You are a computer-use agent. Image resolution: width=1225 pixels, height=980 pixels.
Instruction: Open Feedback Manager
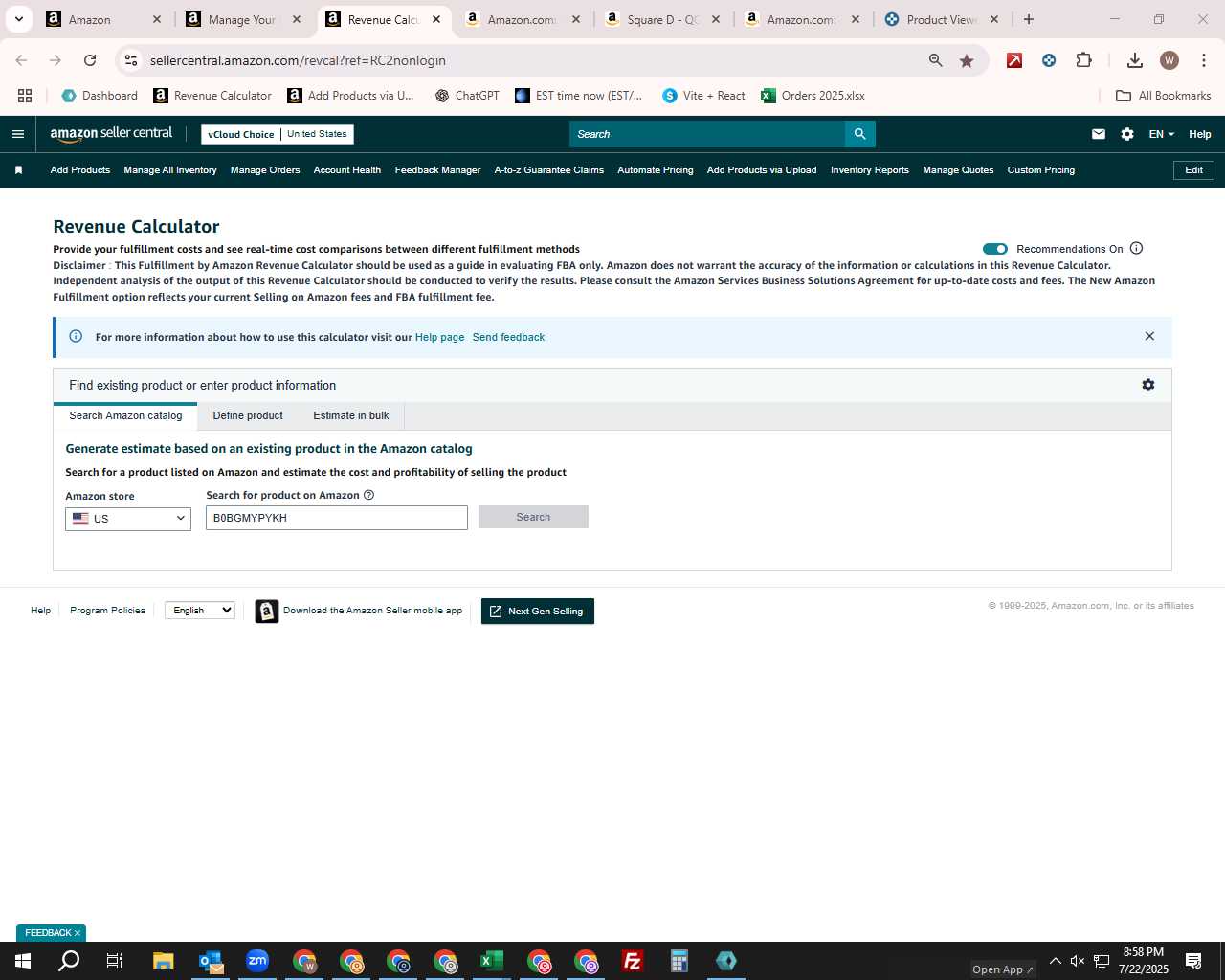click(x=438, y=170)
